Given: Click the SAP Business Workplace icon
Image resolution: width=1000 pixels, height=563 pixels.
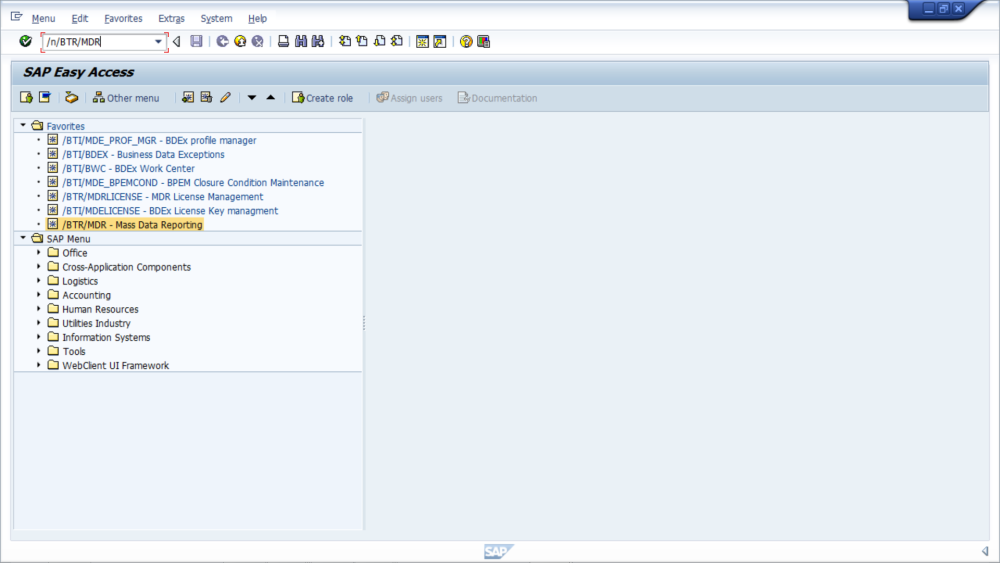Looking at the screenshot, I should click(71, 98).
